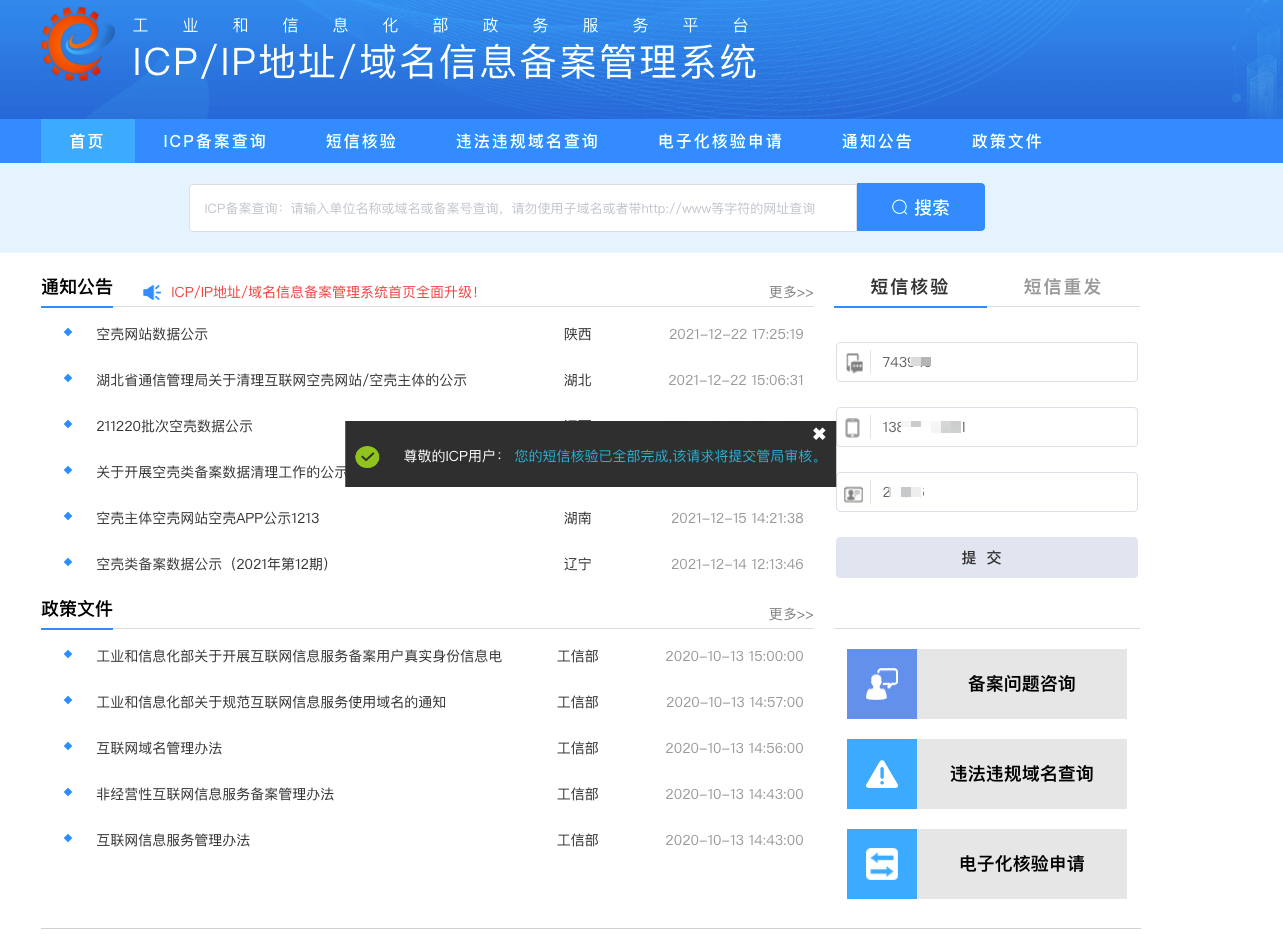This screenshot has width=1283, height=934.
Task: Click 更多>> beside 政策文件
Action: click(791, 614)
